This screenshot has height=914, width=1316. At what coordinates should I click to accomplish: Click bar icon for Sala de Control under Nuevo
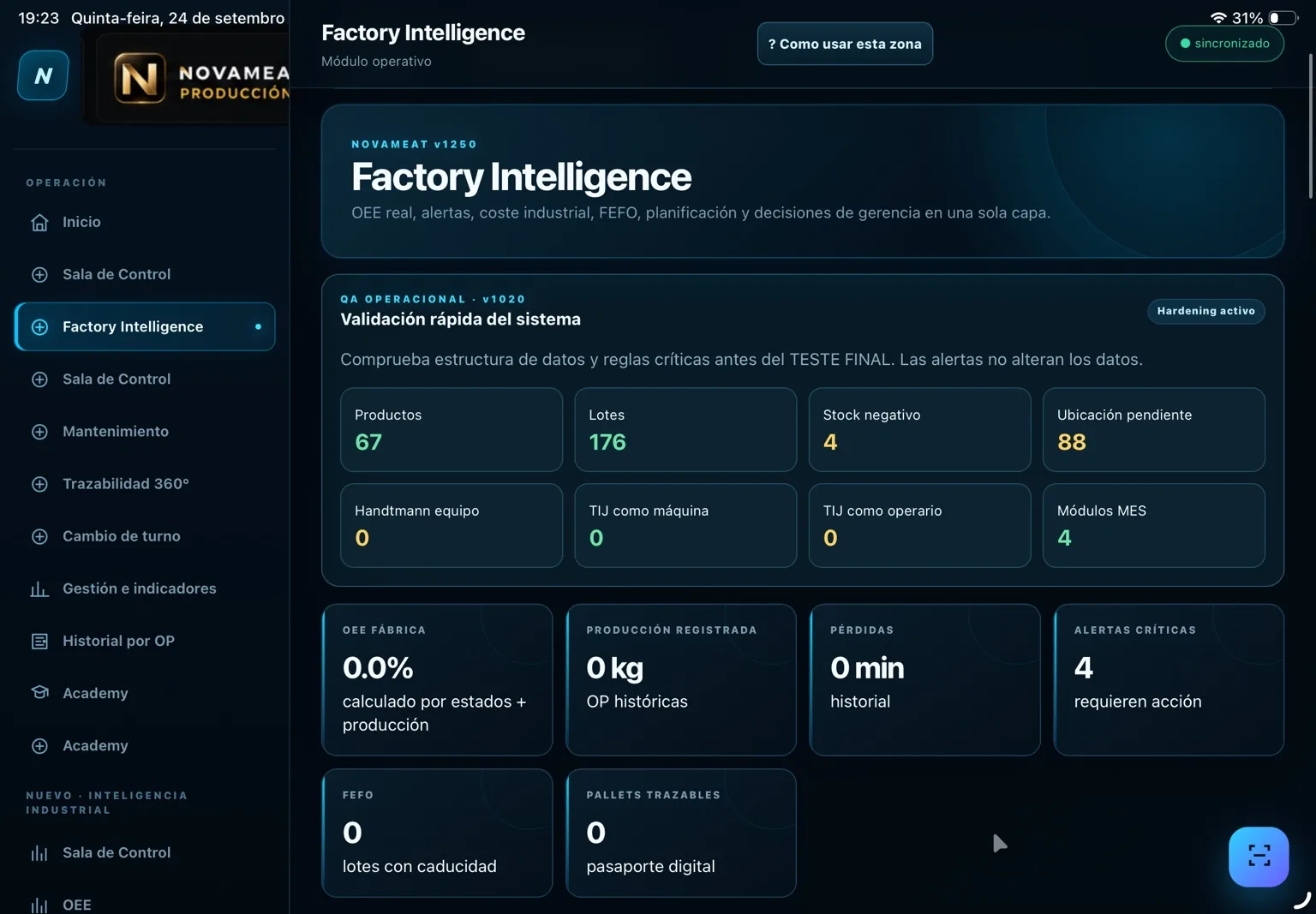click(39, 853)
